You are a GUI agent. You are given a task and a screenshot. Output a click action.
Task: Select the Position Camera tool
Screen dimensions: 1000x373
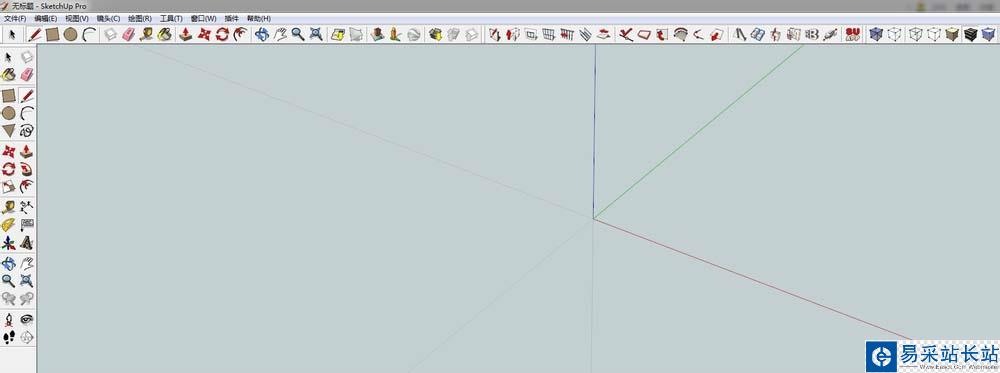point(8,319)
